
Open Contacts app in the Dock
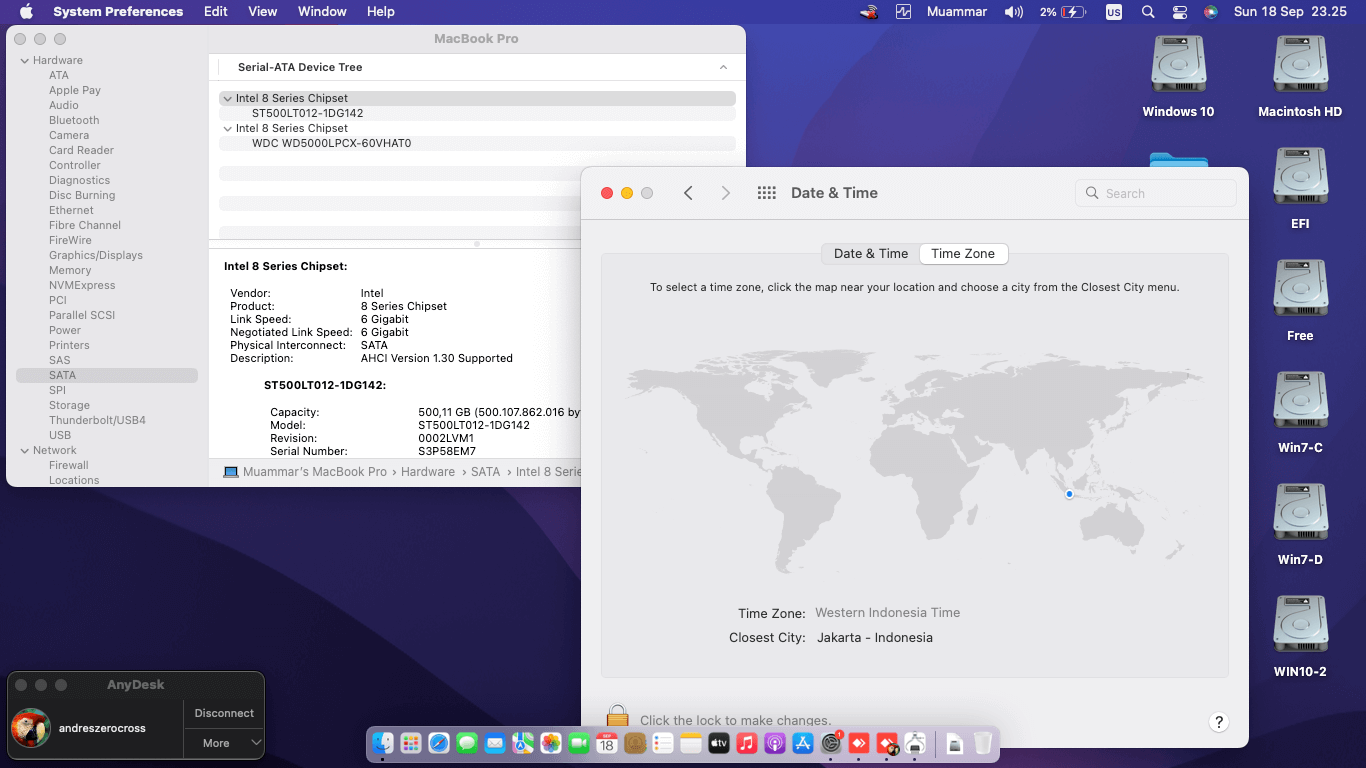point(635,743)
